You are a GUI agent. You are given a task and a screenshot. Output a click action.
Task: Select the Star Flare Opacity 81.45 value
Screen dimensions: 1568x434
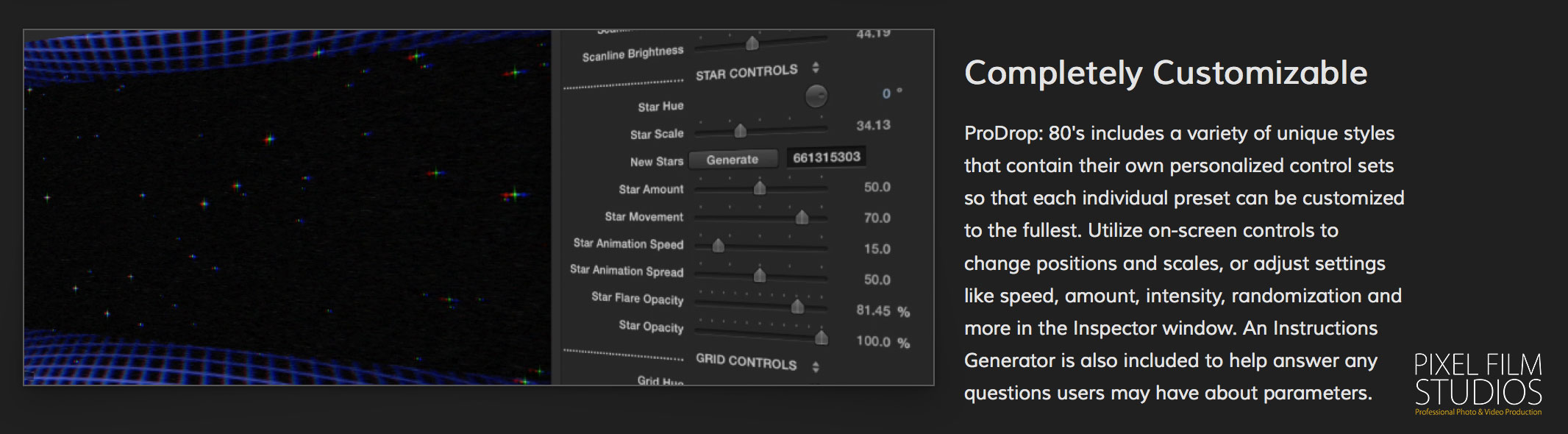click(x=873, y=311)
